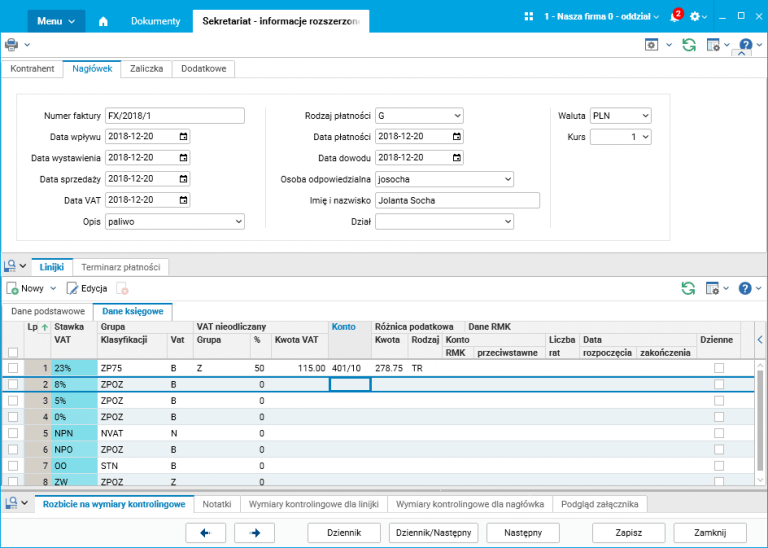The image size is (768, 548).
Task: Switch to the Zaliczka tab
Action: pos(147,69)
